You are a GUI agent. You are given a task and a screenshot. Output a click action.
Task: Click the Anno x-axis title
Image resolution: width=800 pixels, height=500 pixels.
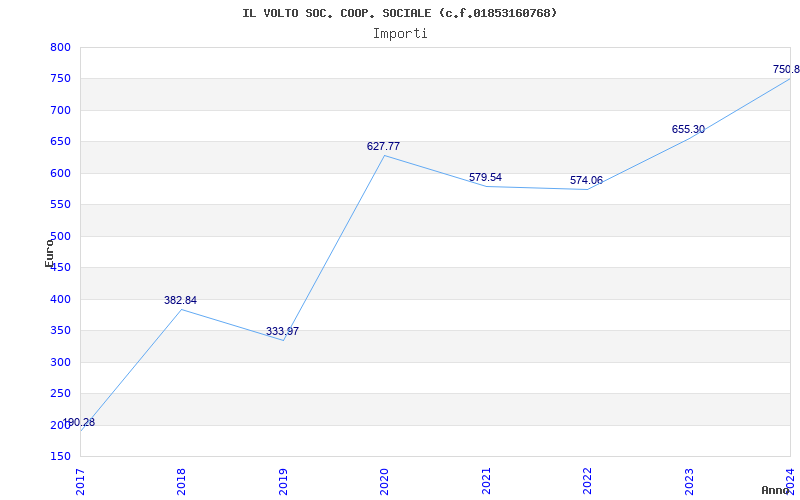(x=776, y=490)
